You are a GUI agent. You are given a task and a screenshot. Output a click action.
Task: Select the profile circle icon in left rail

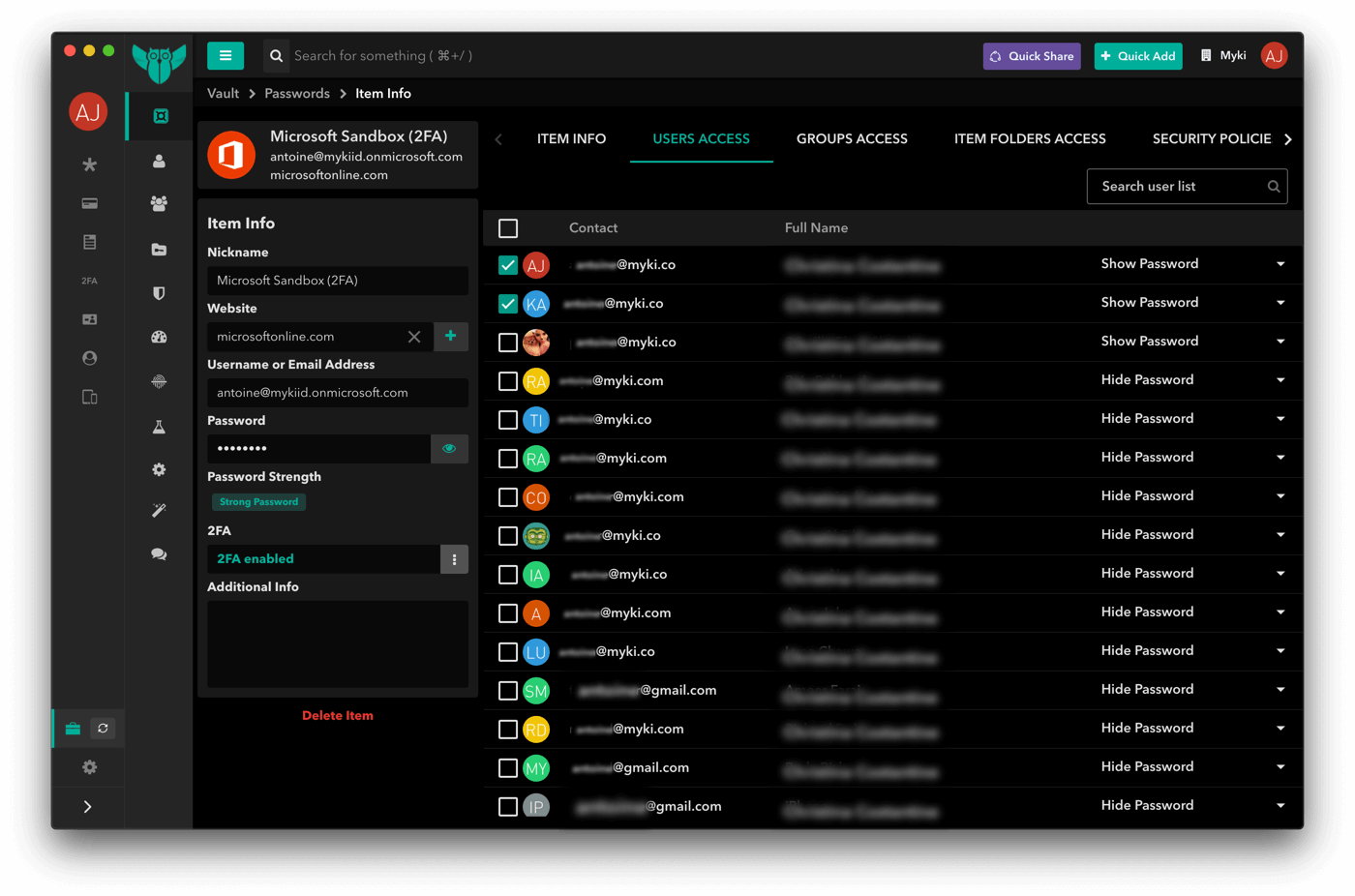pyautogui.click(x=89, y=358)
